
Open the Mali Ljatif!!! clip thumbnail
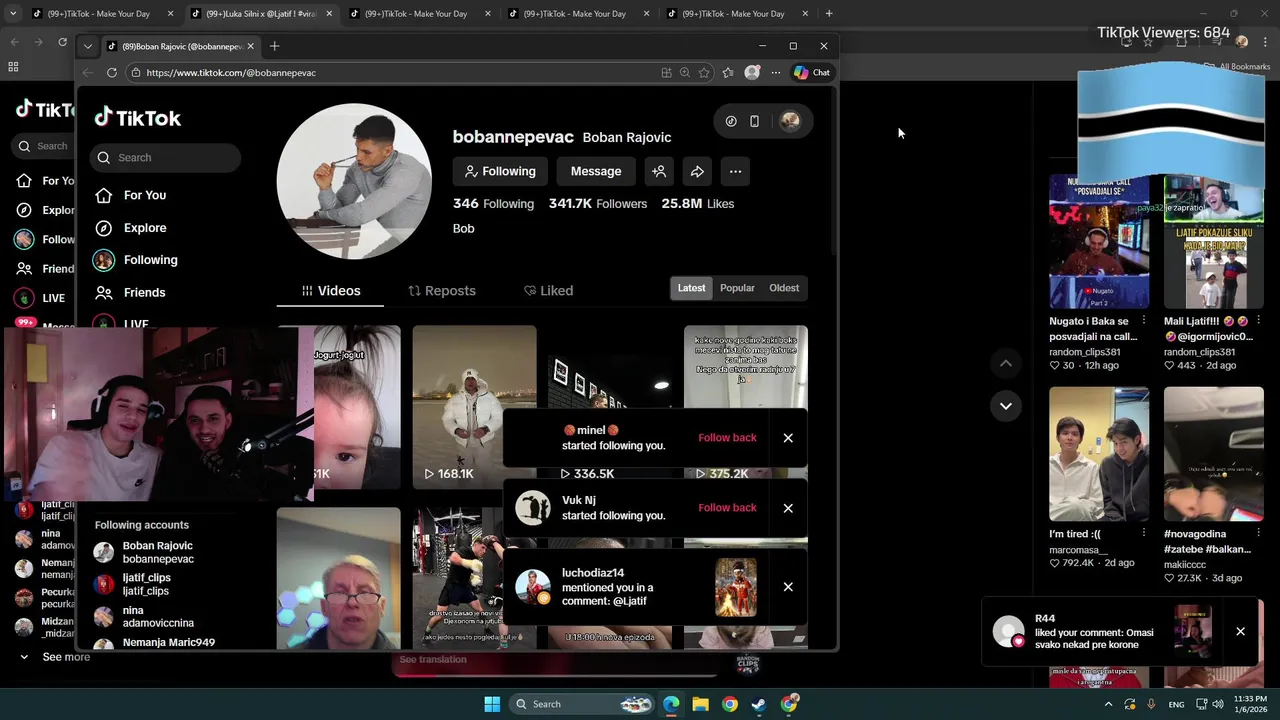click(x=1213, y=243)
